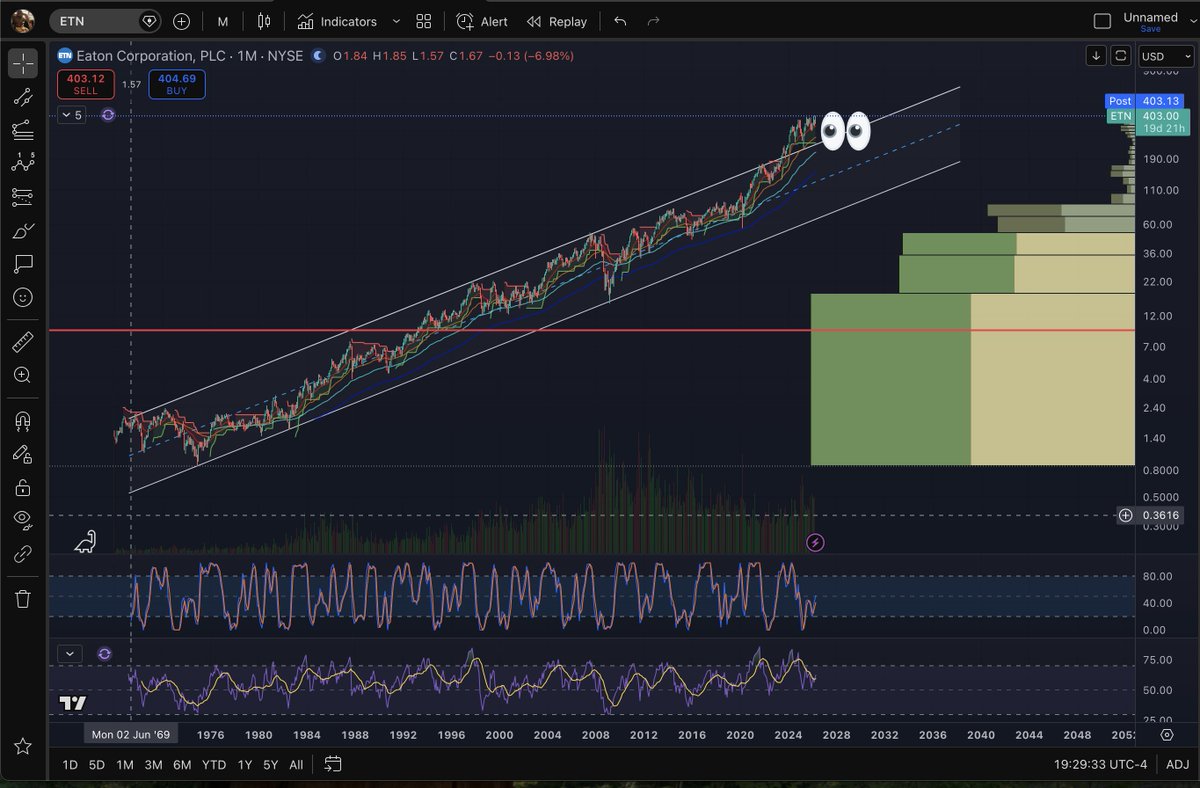The height and width of the screenshot is (788, 1200).
Task: Expand the Indicators dropdown arrow
Action: pyautogui.click(x=396, y=21)
